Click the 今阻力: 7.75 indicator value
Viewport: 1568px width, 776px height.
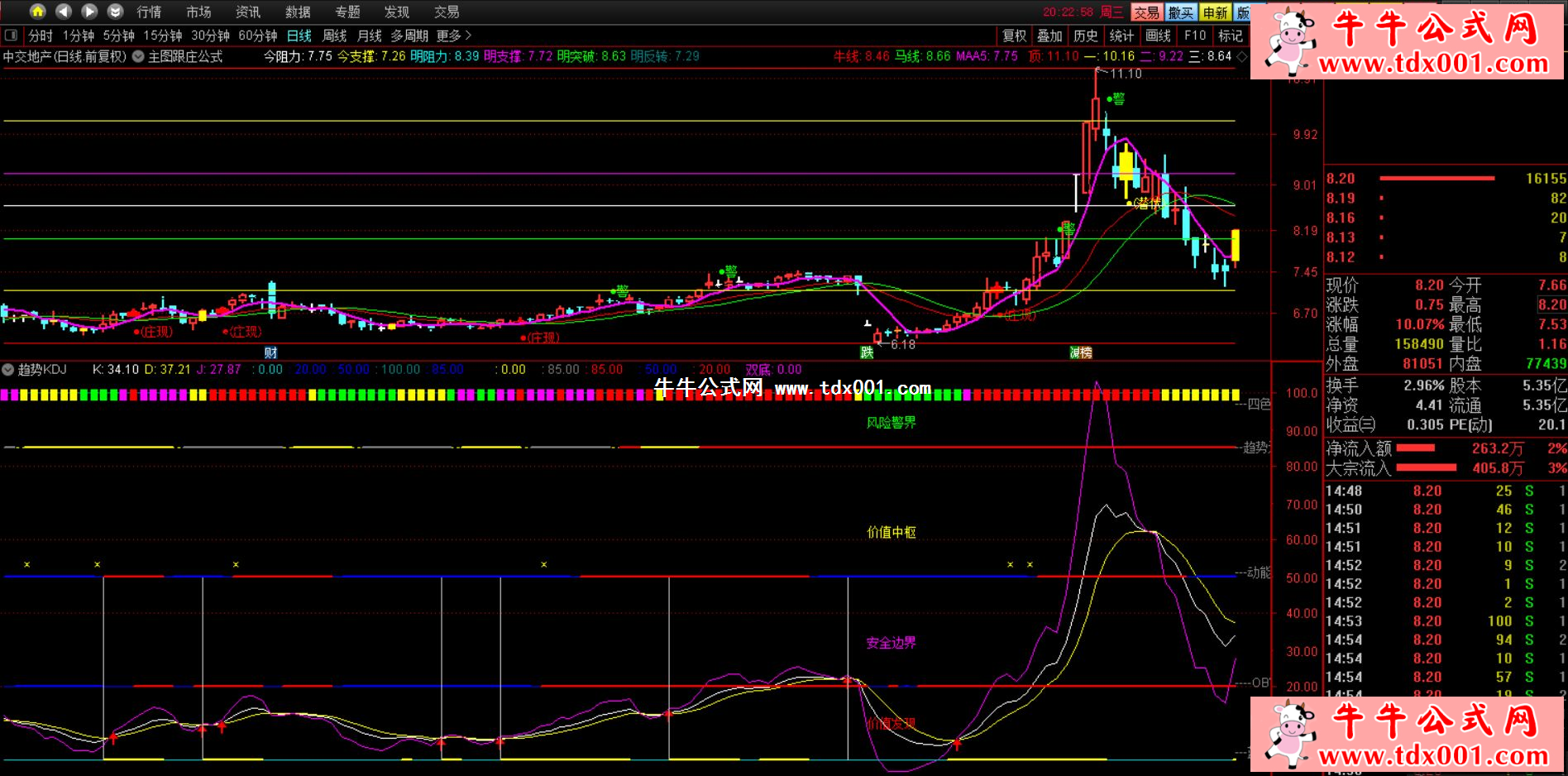(x=298, y=56)
